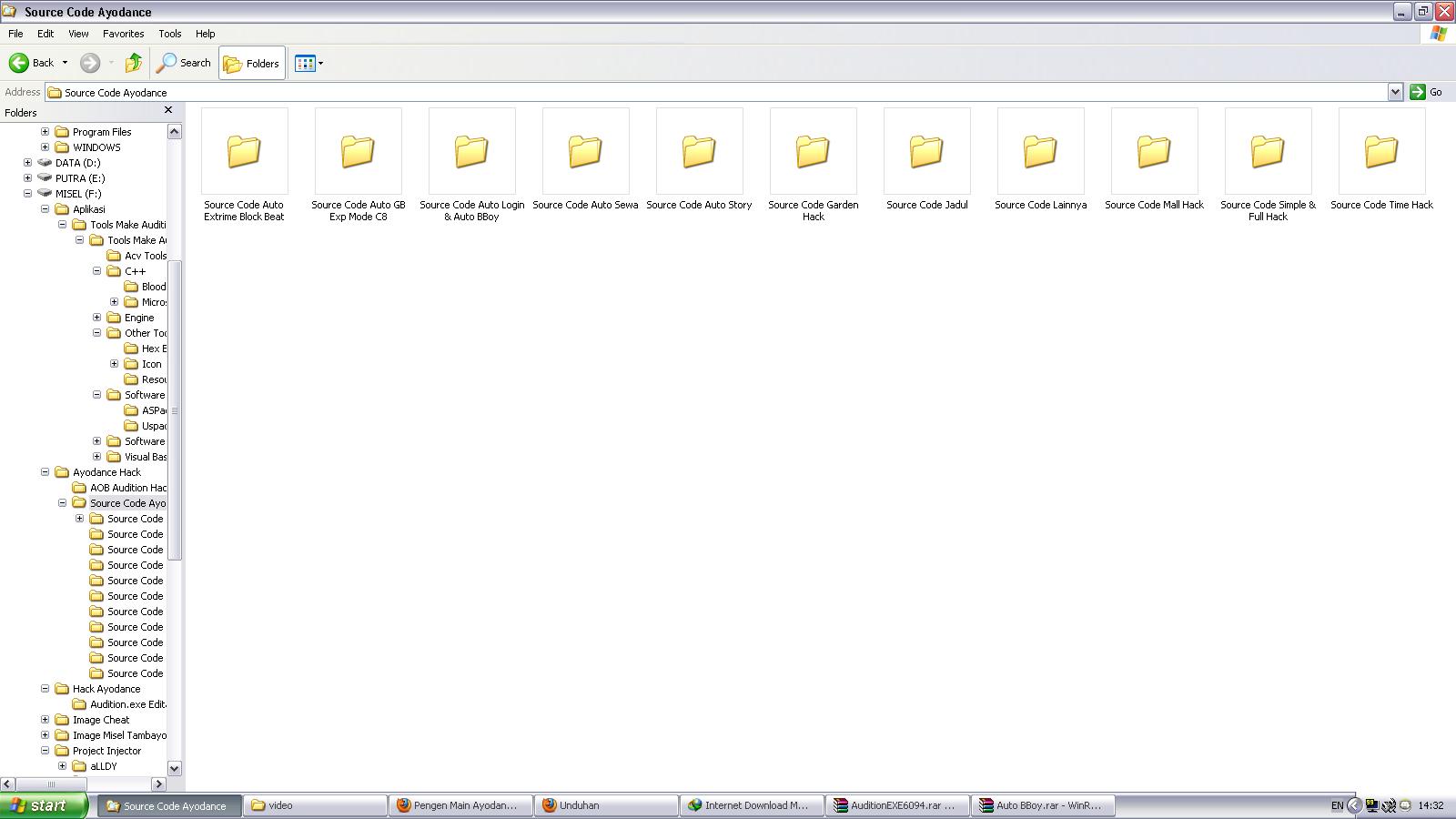Viewport: 1456px width, 819px height.
Task: Click folder tree scroll-up arrow
Action: point(175,132)
